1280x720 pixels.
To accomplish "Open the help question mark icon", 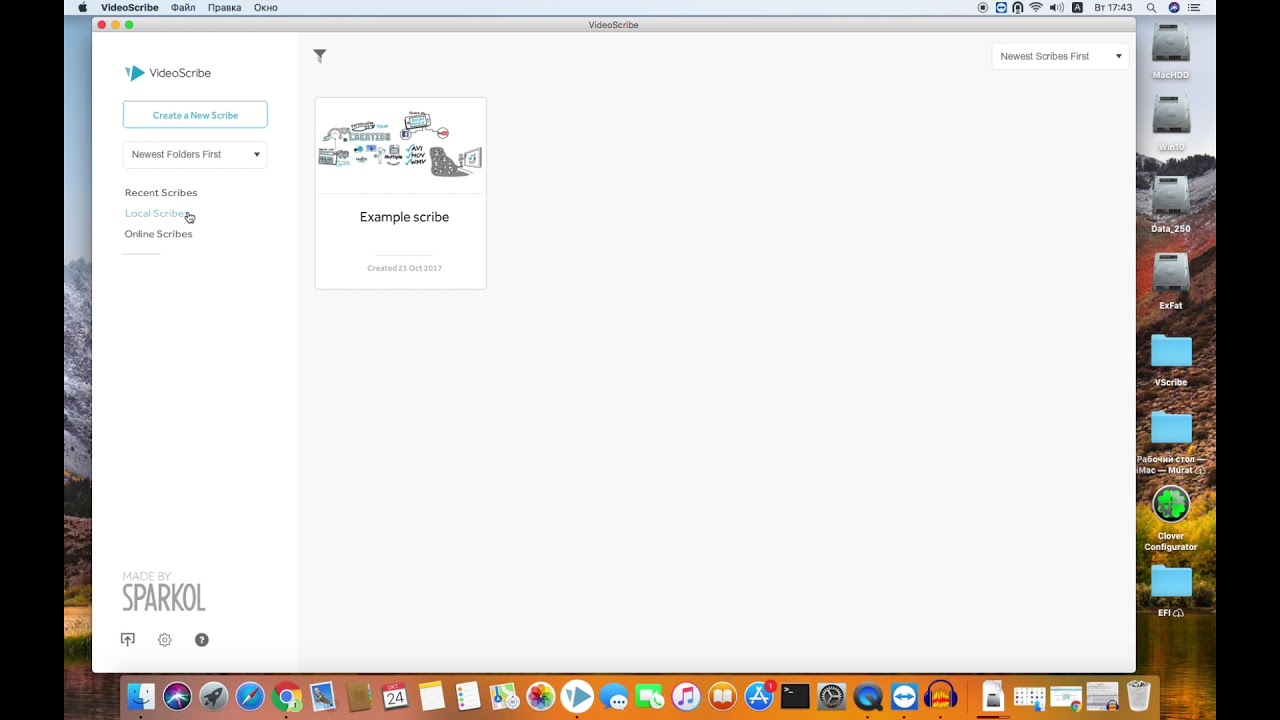I will [x=202, y=640].
